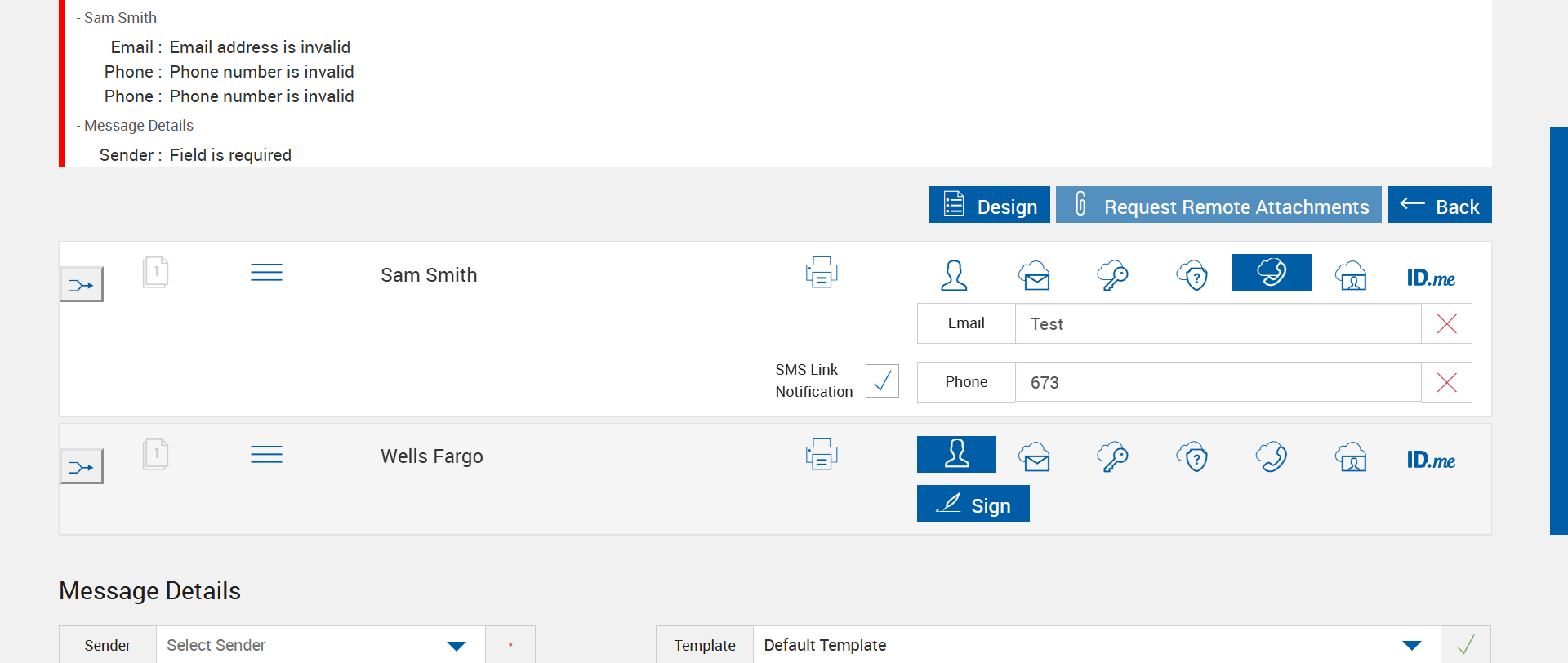Uncheck SMS Link Notification checkbox
Screen dimensions: 1568x663
pyautogui.click(x=882, y=381)
